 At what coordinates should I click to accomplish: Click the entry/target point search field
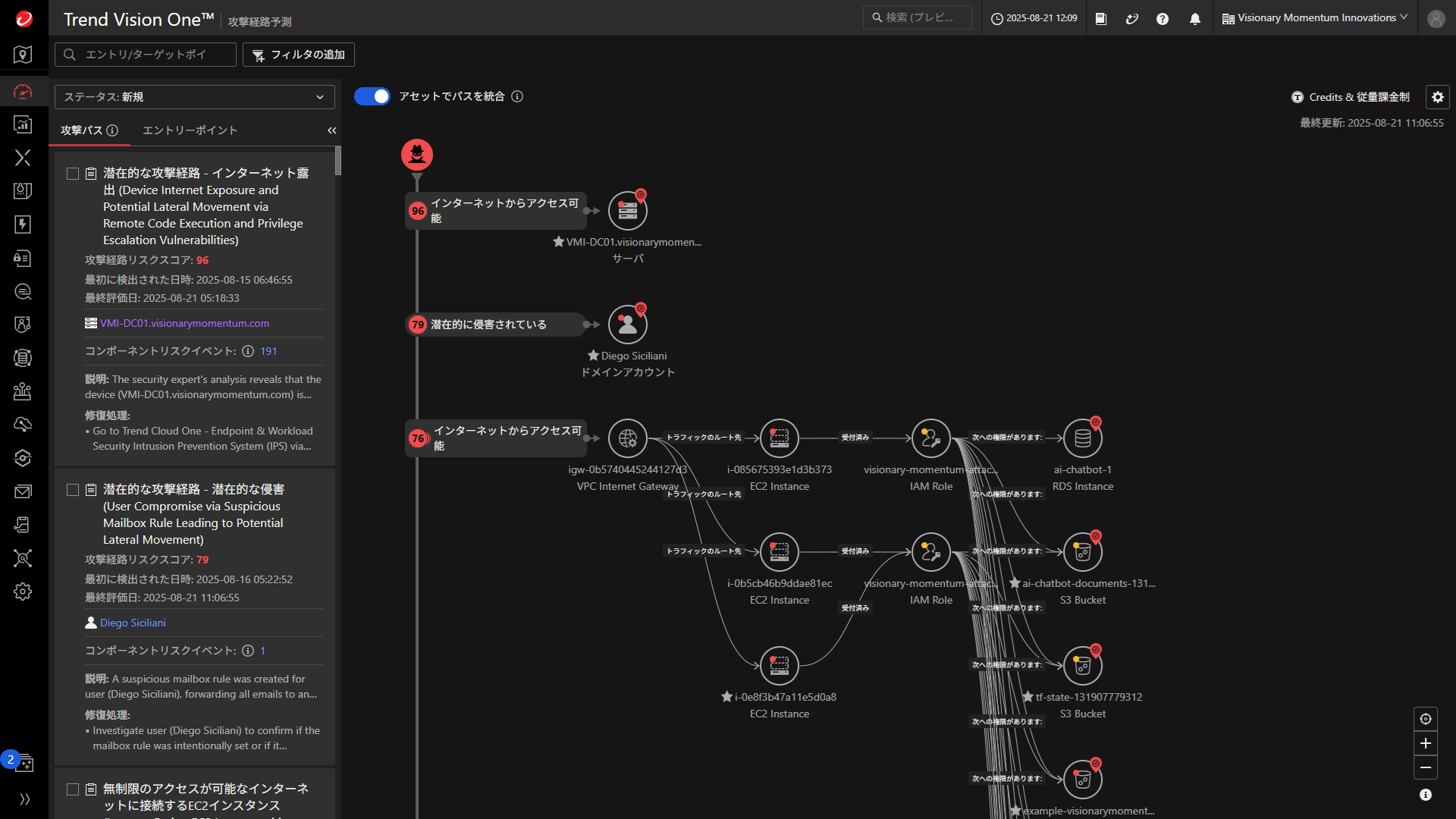[146, 55]
